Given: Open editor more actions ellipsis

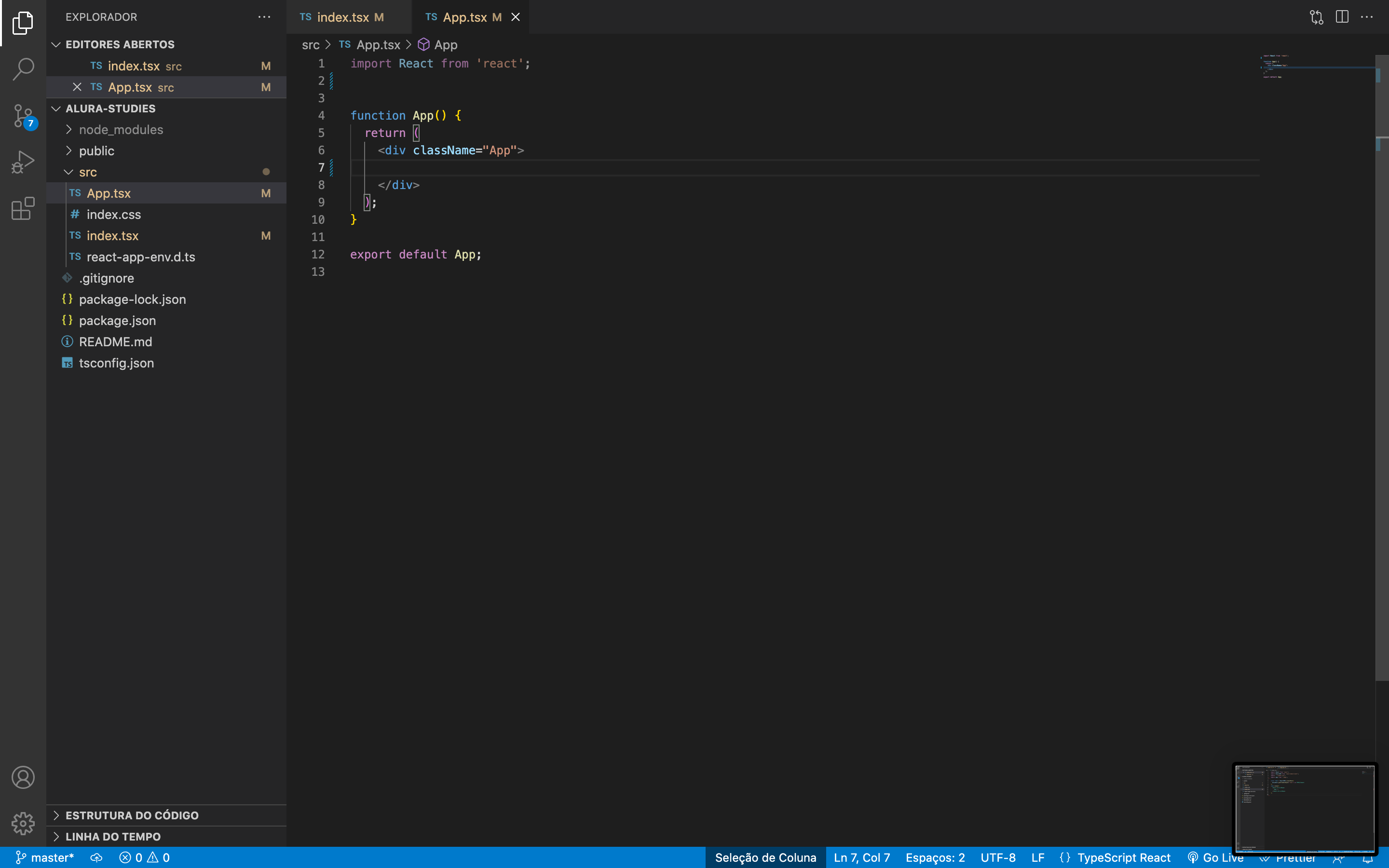Looking at the screenshot, I should [x=1367, y=17].
